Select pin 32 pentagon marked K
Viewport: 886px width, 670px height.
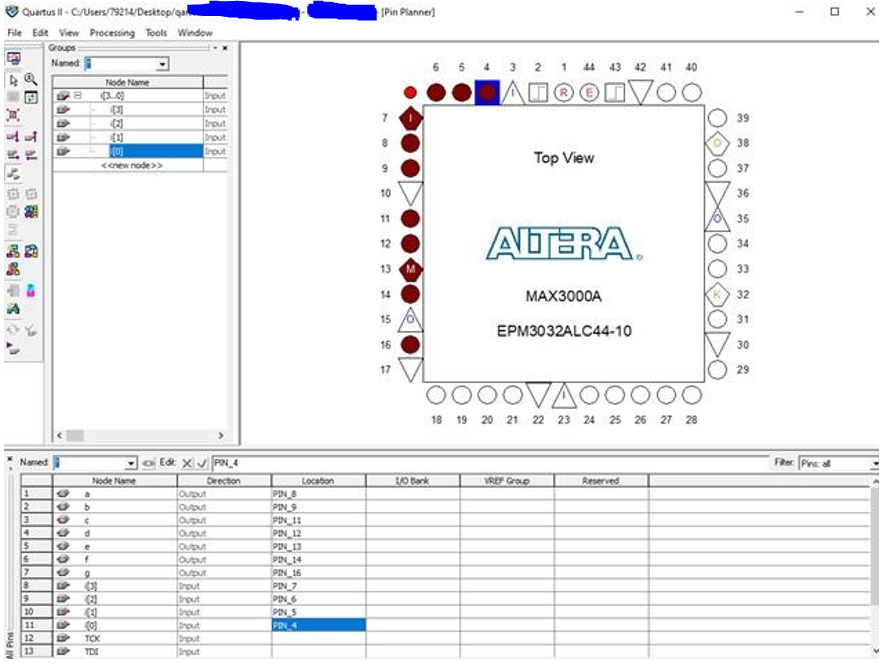point(717,294)
